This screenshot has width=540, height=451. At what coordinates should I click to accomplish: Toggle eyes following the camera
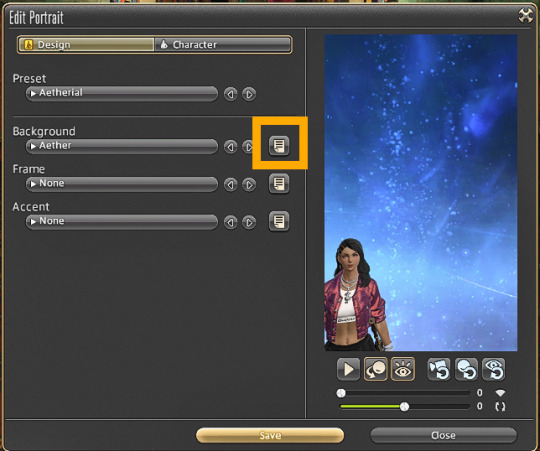tap(403, 369)
